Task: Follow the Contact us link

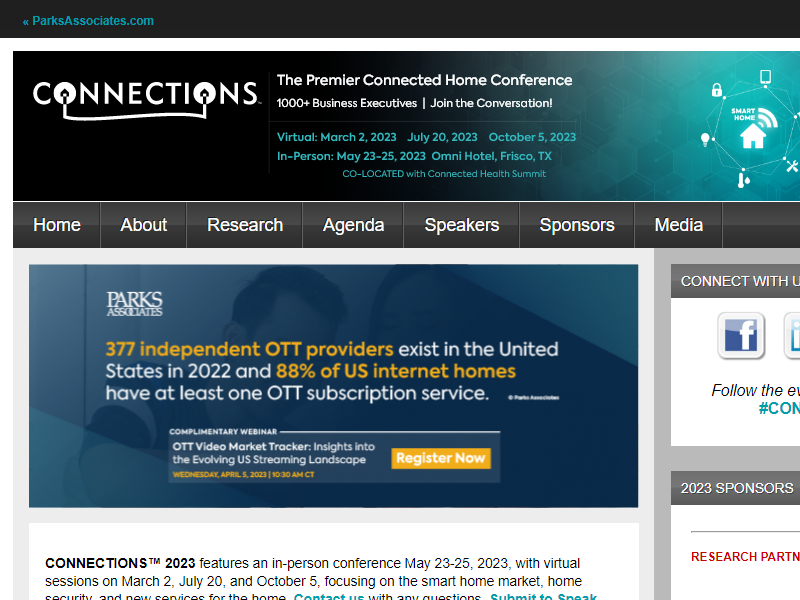Action: [329, 596]
